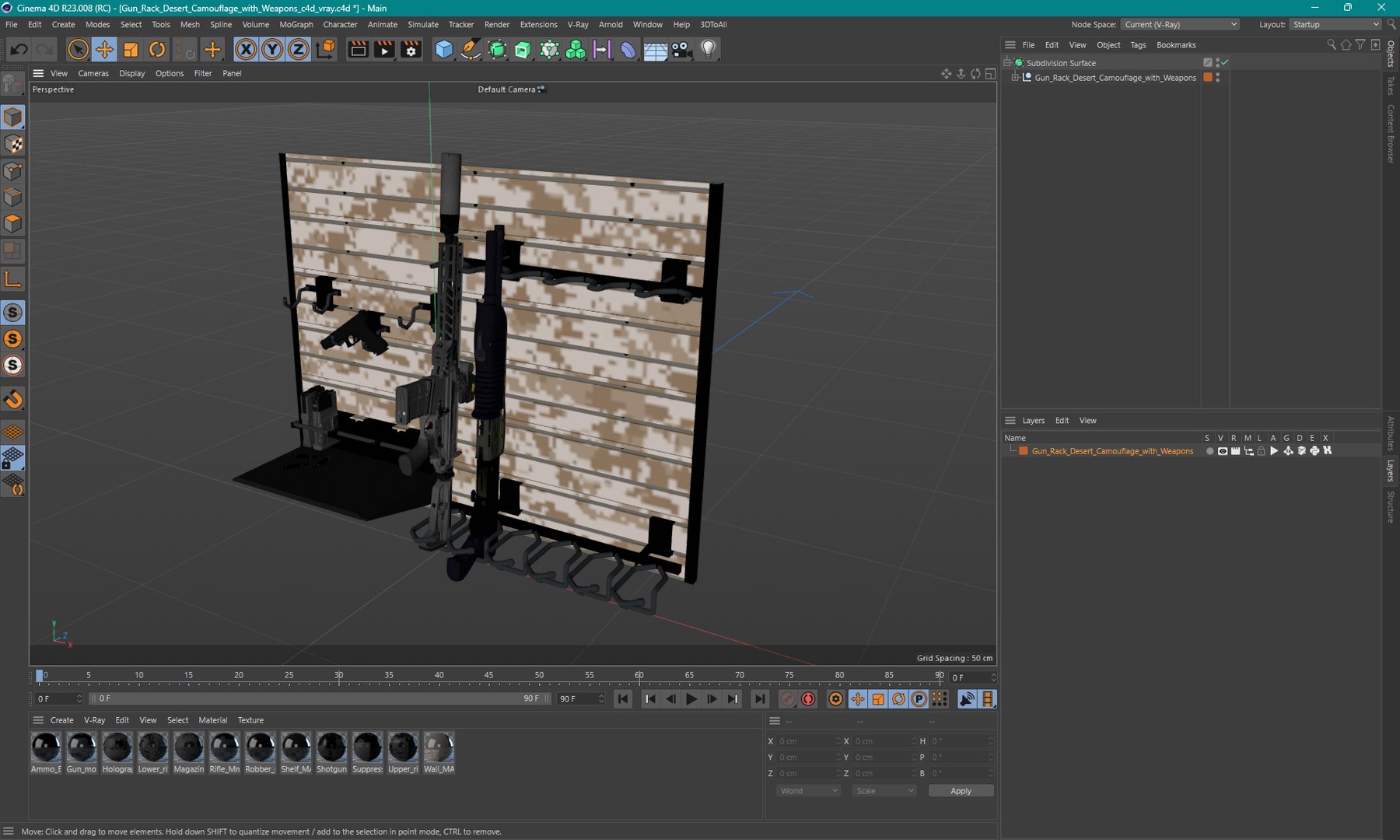Image resolution: width=1400 pixels, height=840 pixels.
Task: Open the Scale coordinate dropdown
Action: [884, 790]
